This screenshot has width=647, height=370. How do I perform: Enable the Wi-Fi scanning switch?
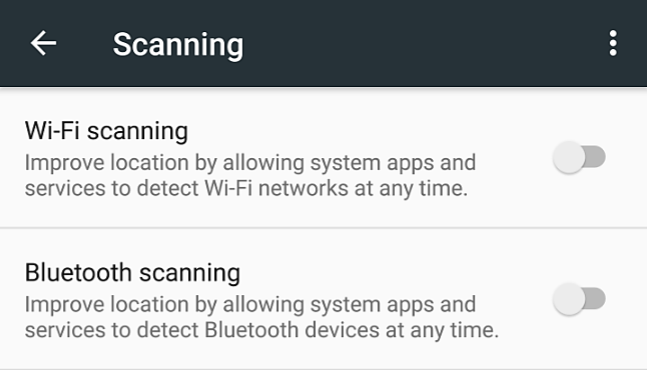(579, 157)
